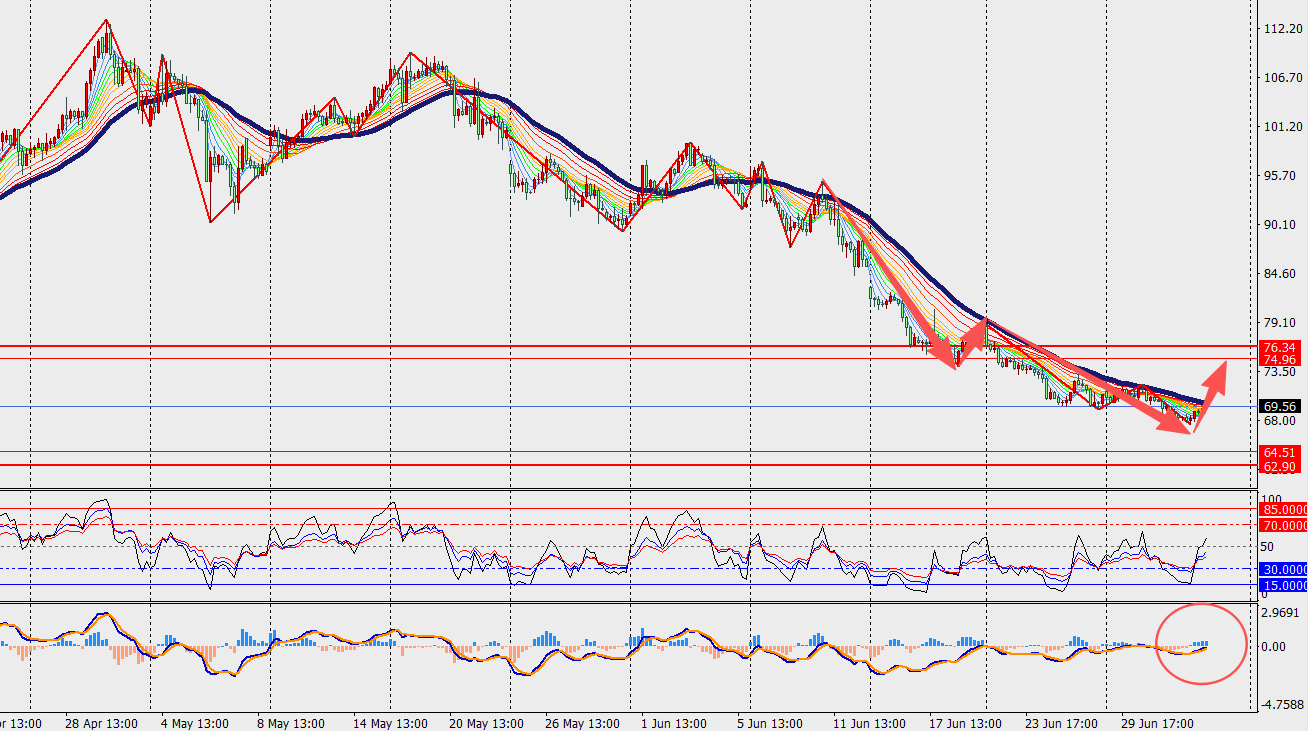Select the 85.0000 overbought level label
The image size is (1309, 731).
(1282, 510)
